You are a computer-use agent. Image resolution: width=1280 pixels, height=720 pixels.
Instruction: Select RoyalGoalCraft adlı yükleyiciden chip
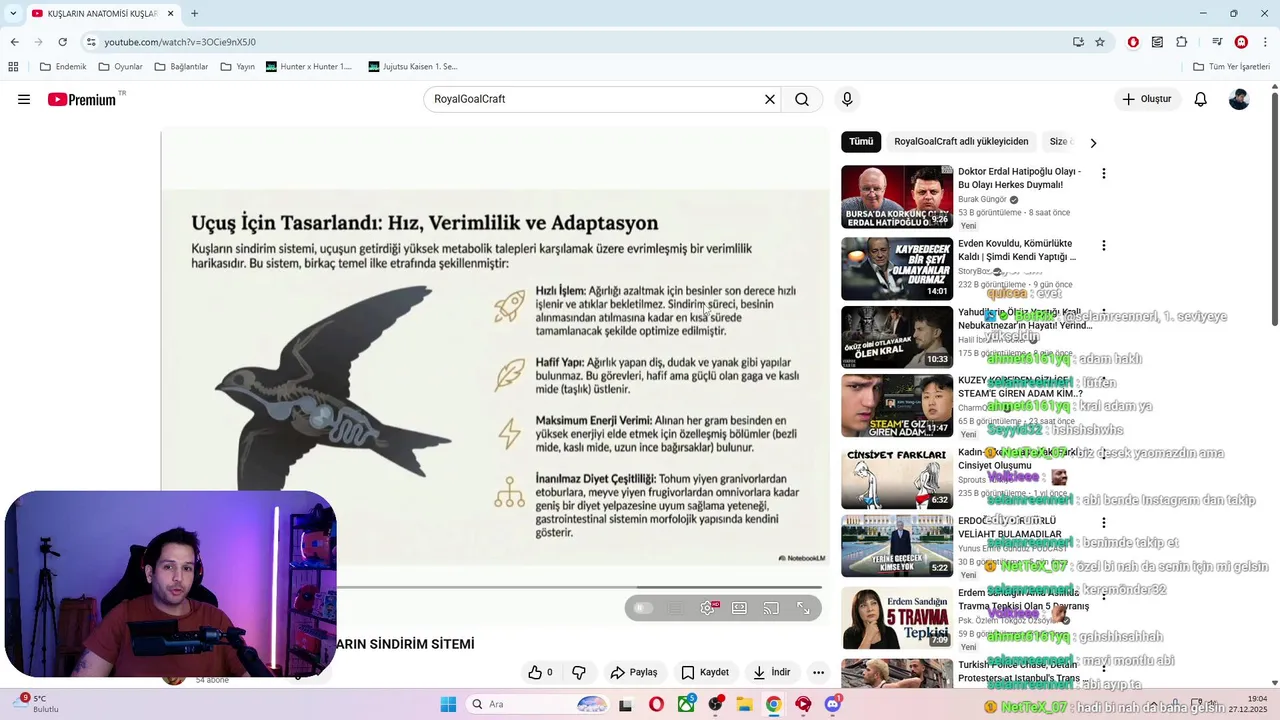[961, 141]
